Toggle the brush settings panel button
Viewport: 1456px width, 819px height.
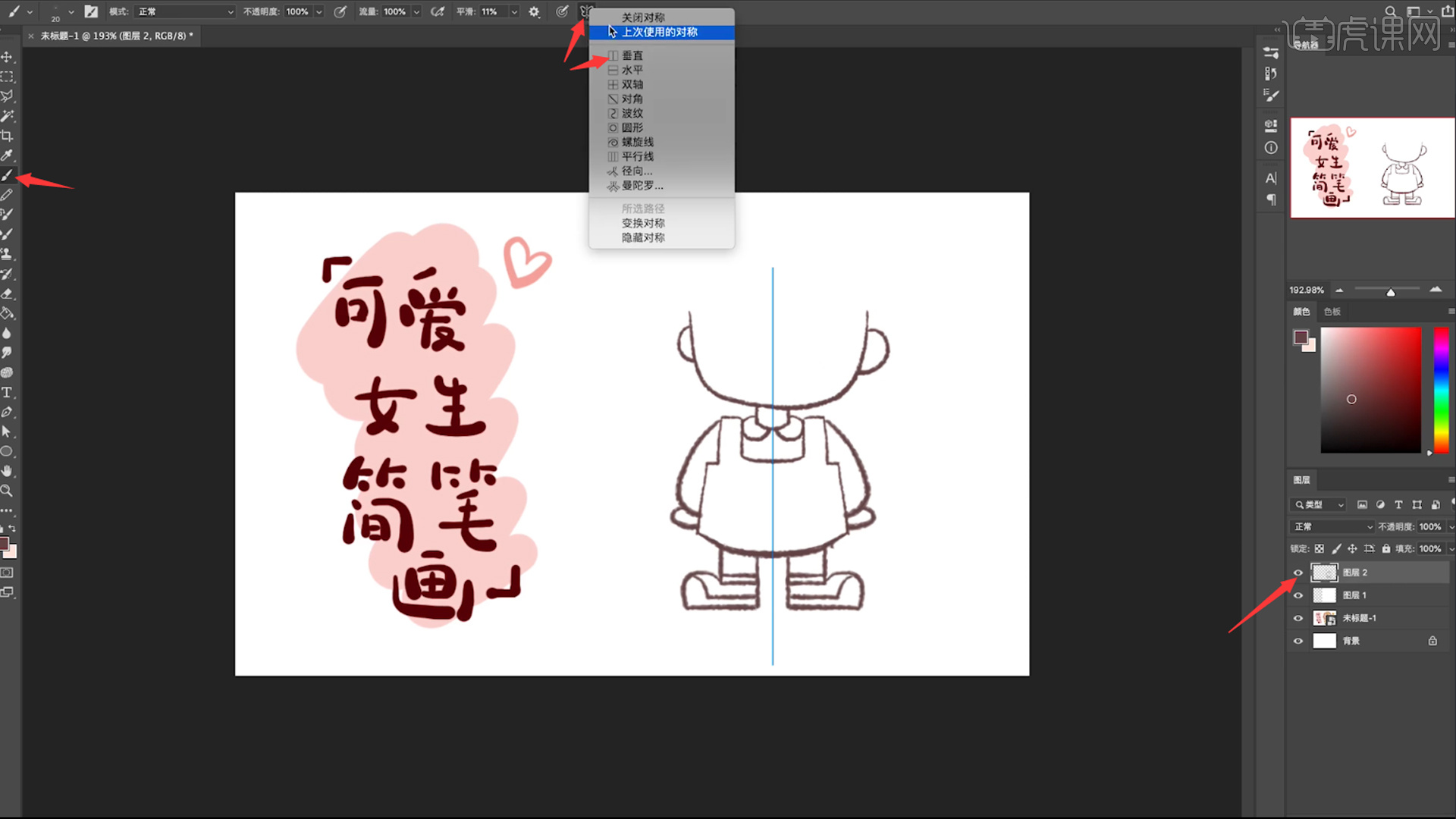[91, 11]
